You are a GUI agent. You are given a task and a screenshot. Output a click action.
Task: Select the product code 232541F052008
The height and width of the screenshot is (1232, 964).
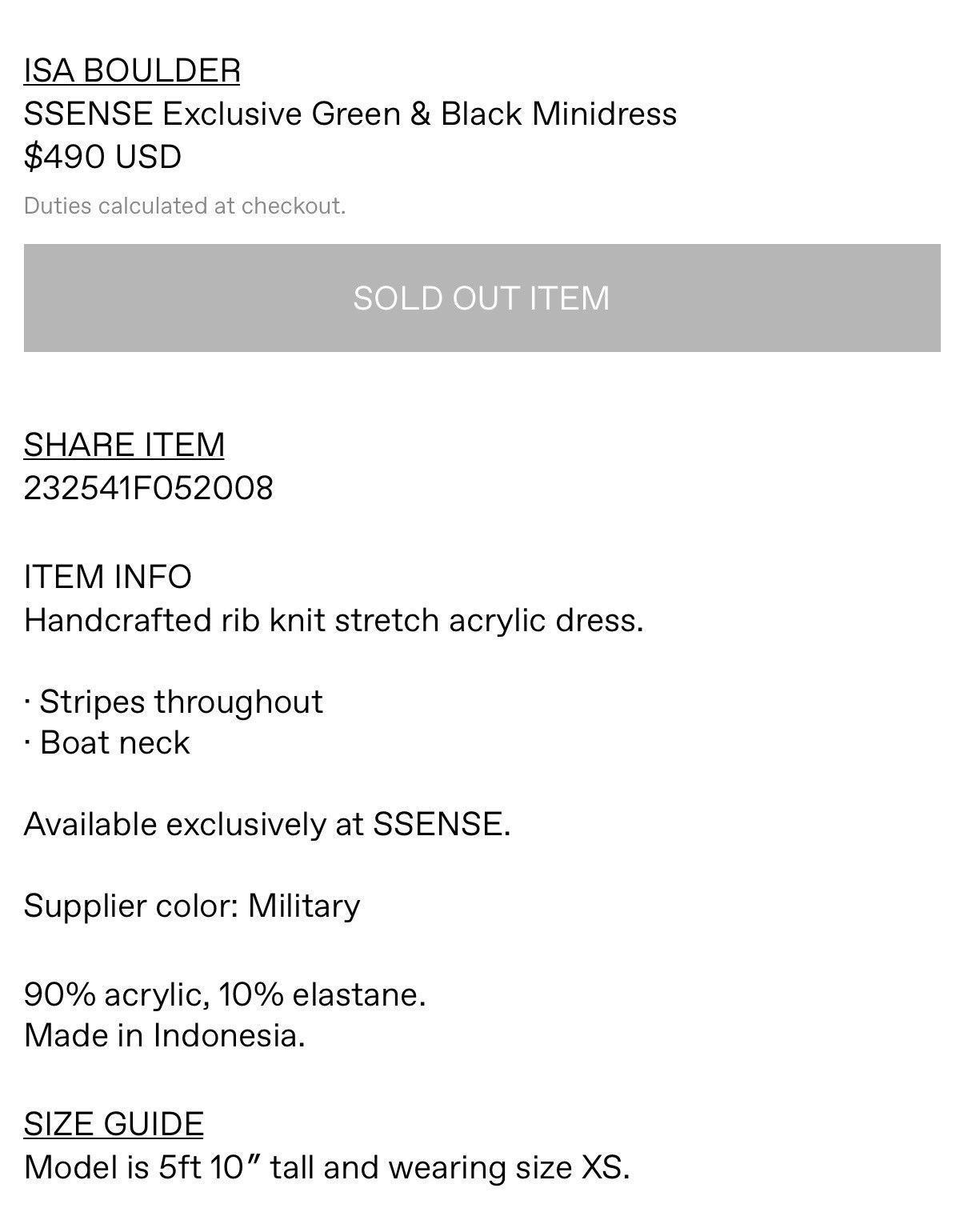(x=149, y=488)
